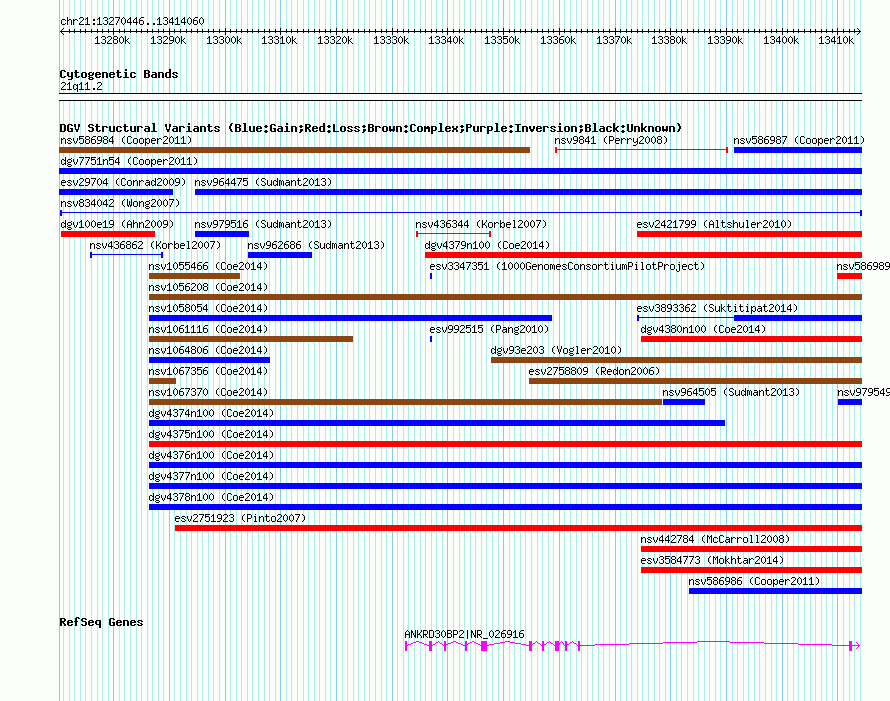Click the Cytogenetic Bands track title

[119, 74]
